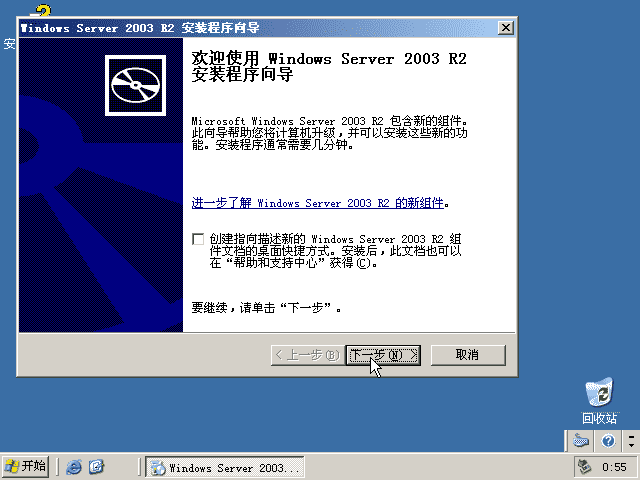Close the setup wizard window
This screenshot has height=480, width=640.
(x=508, y=28)
